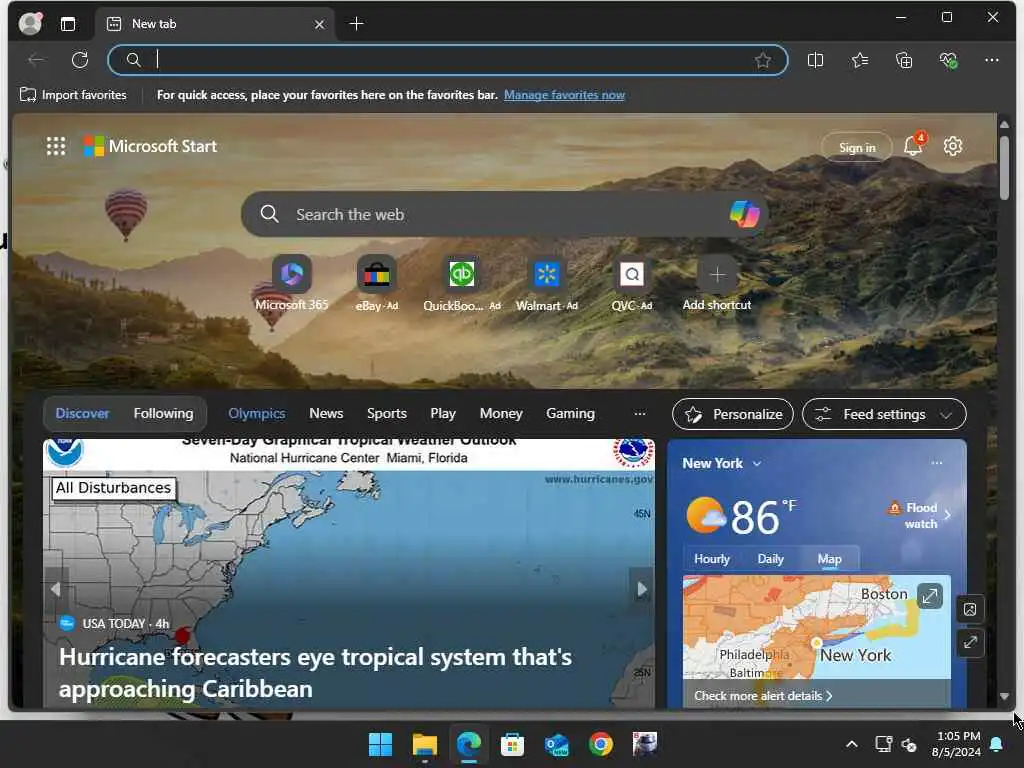Image resolution: width=1024 pixels, height=768 pixels.
Task: Open the notifications bell icon
Action: click(x=913, y=146)
